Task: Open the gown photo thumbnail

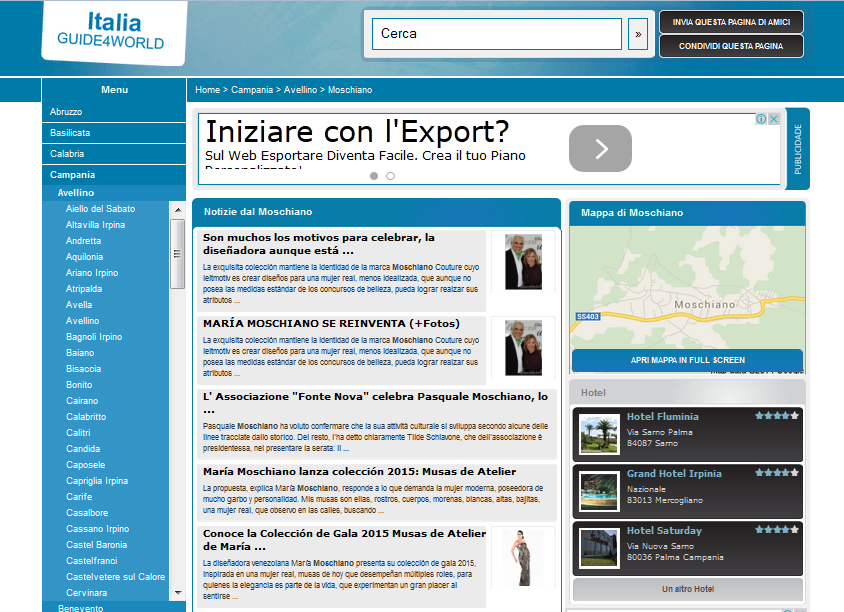Action: click(523, 558)
